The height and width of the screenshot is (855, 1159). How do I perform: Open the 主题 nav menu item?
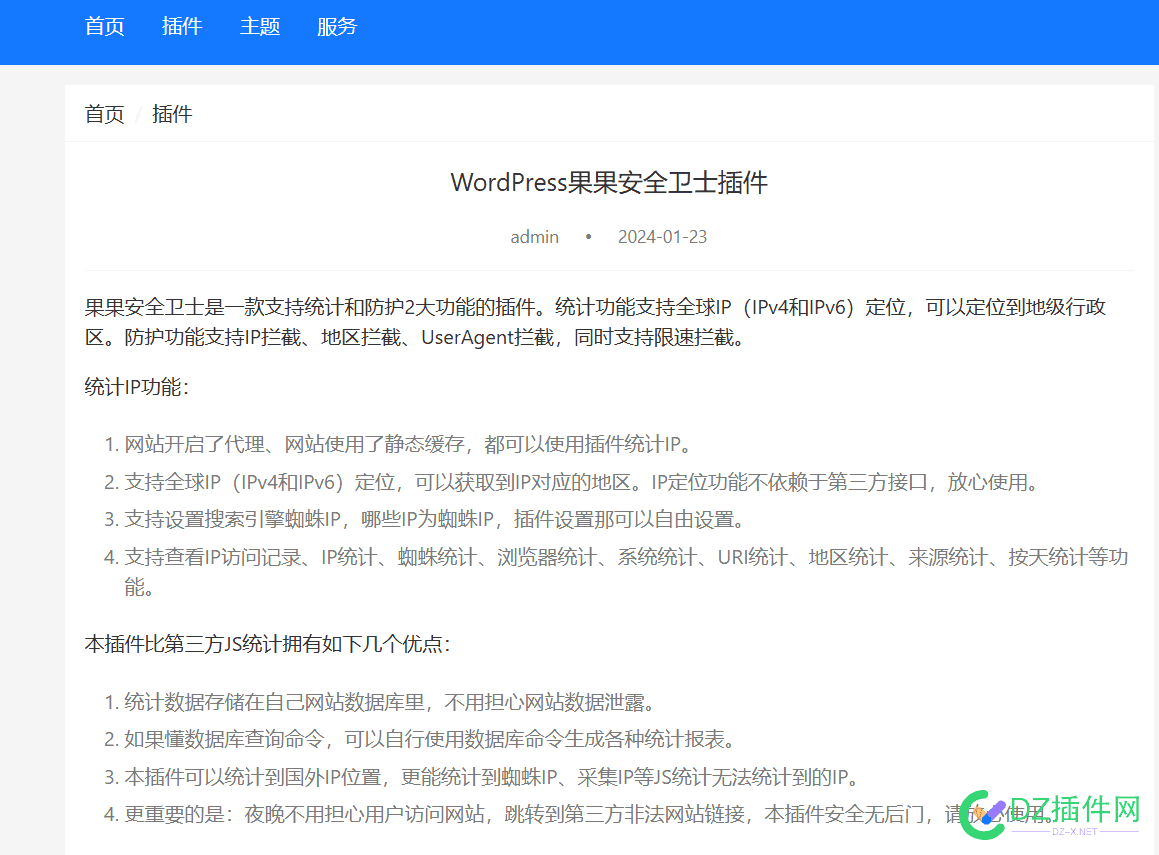click(x=259, y=27)
